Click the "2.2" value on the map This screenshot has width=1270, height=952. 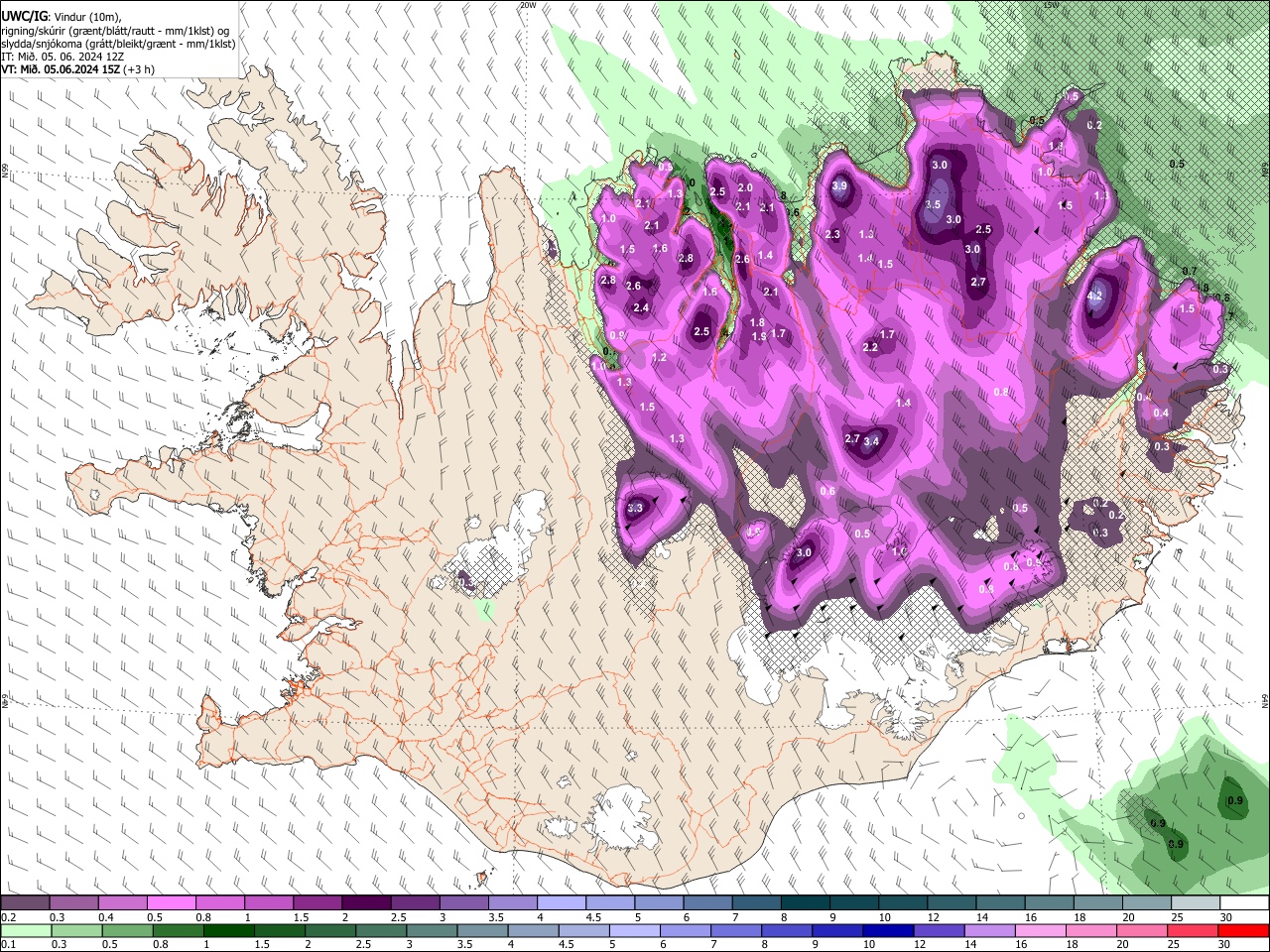[870, 347]
